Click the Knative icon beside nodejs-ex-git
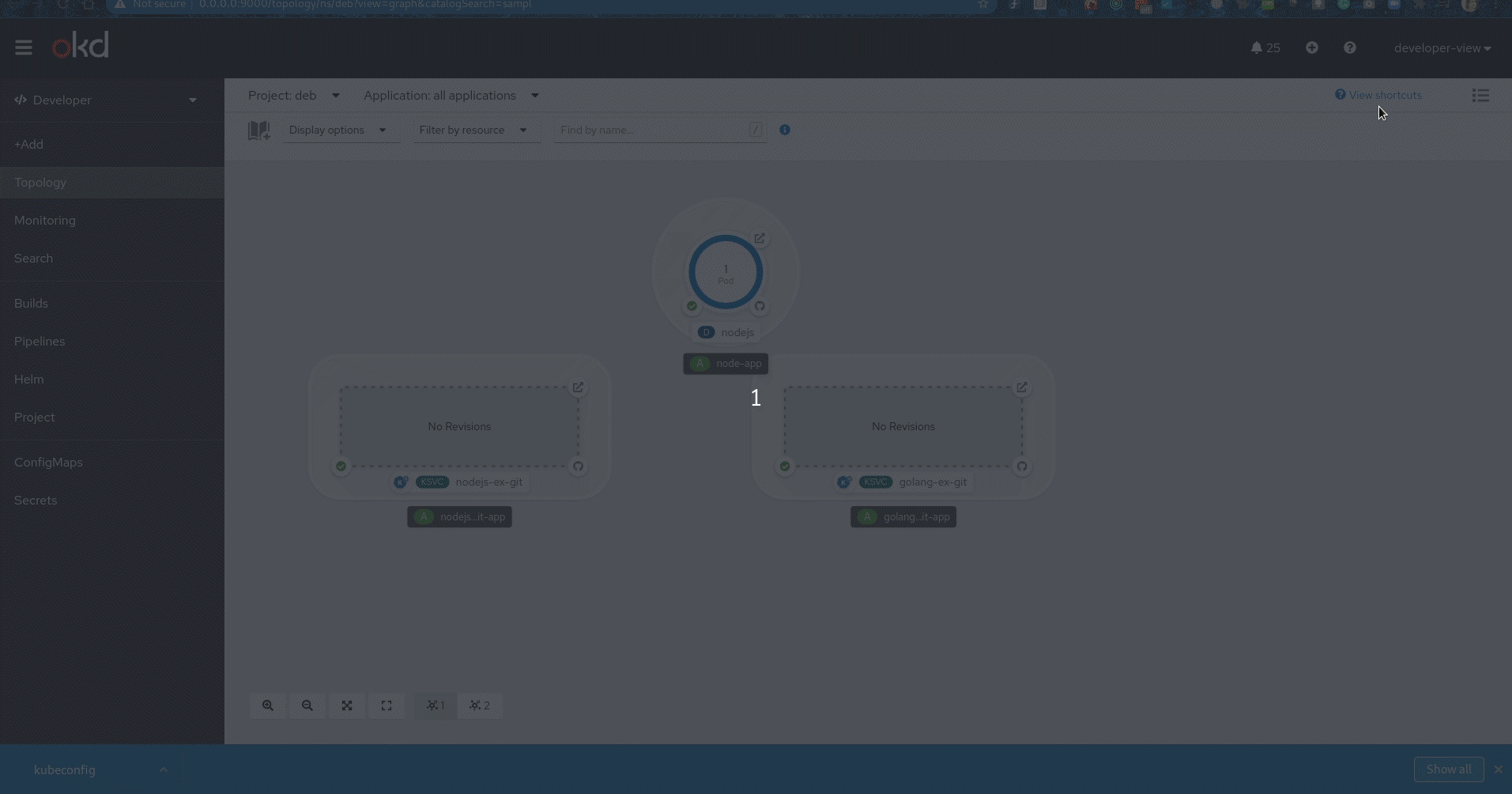The image size is (1512, 794). 401,482
